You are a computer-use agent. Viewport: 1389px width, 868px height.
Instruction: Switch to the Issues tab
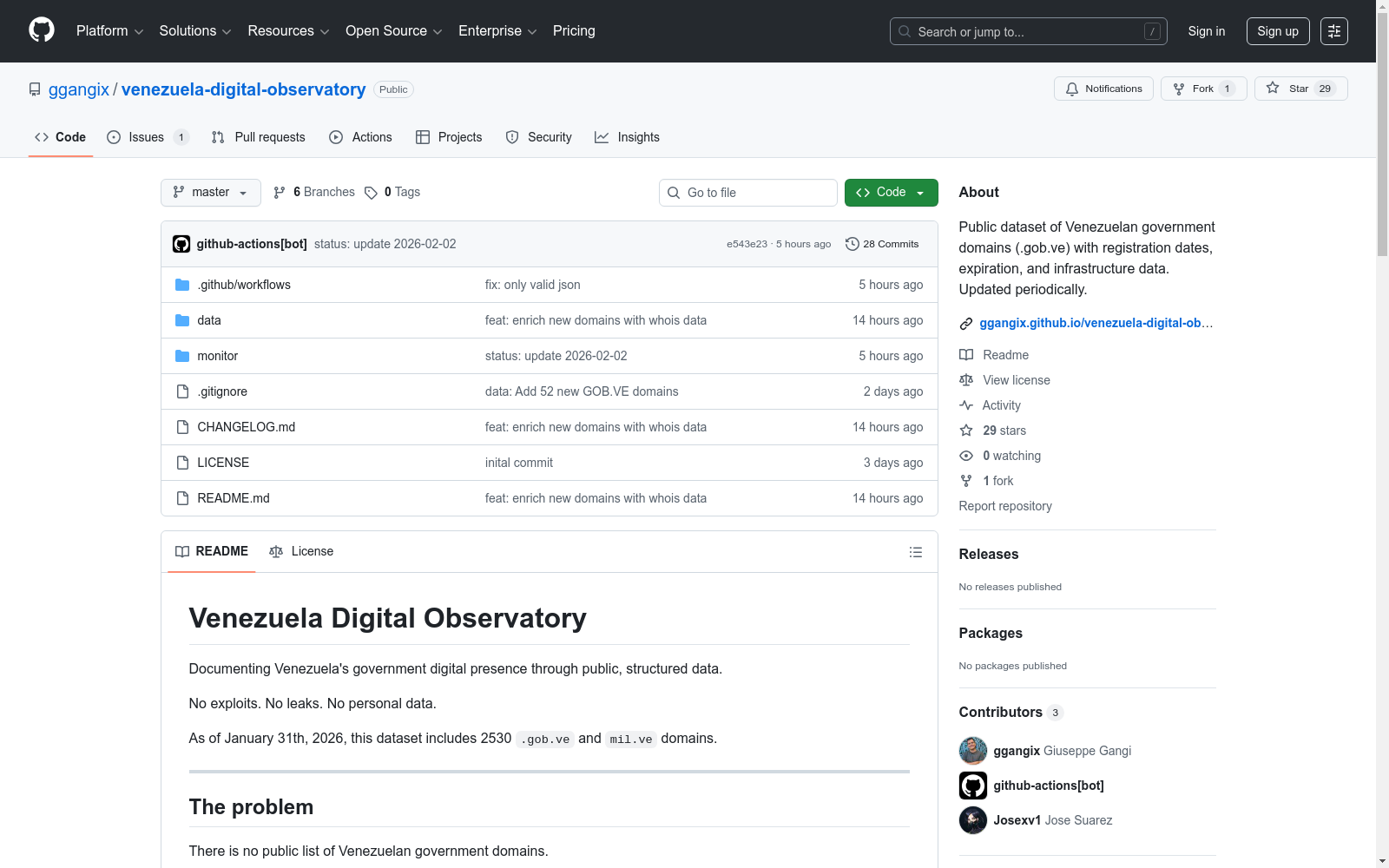[147, 137]
